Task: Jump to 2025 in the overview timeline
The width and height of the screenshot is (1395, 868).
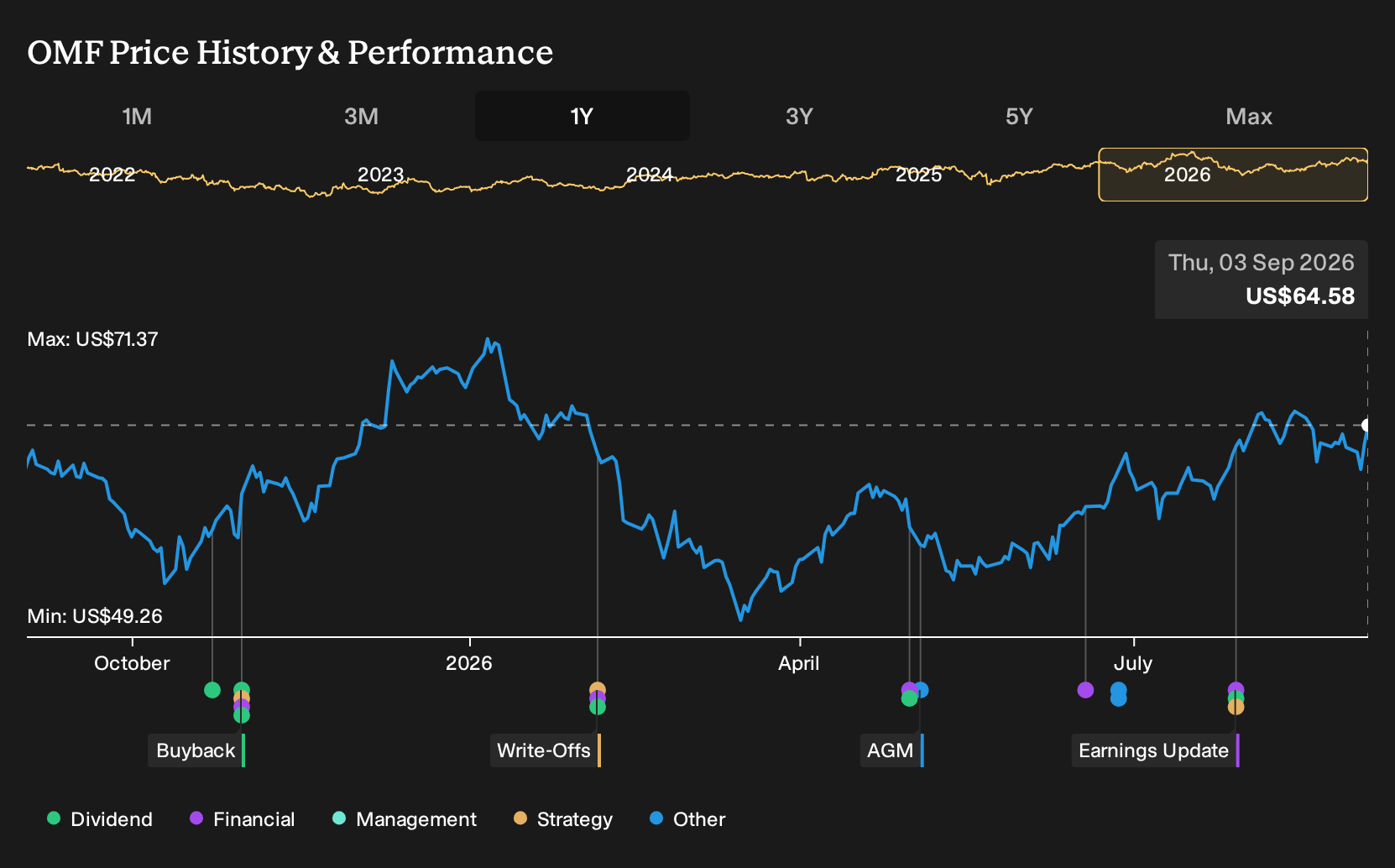Action: [x=918, y=175]
